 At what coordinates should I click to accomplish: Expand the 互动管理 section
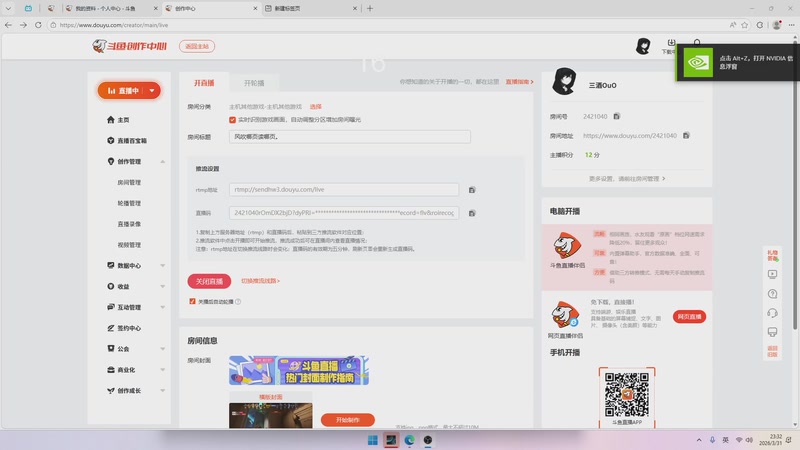[162, 307]
